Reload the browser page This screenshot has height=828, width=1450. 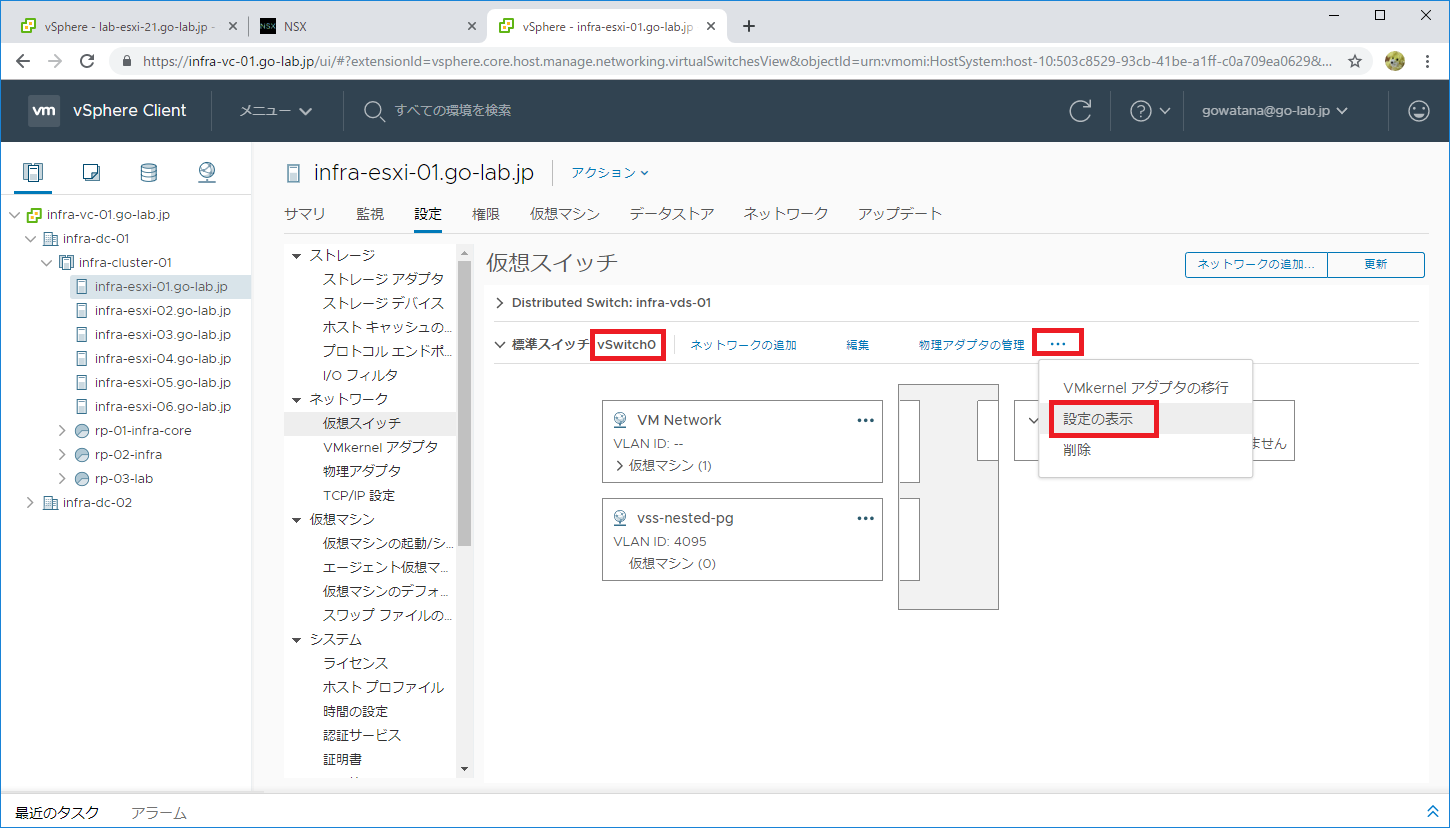[x=87, y=61]
